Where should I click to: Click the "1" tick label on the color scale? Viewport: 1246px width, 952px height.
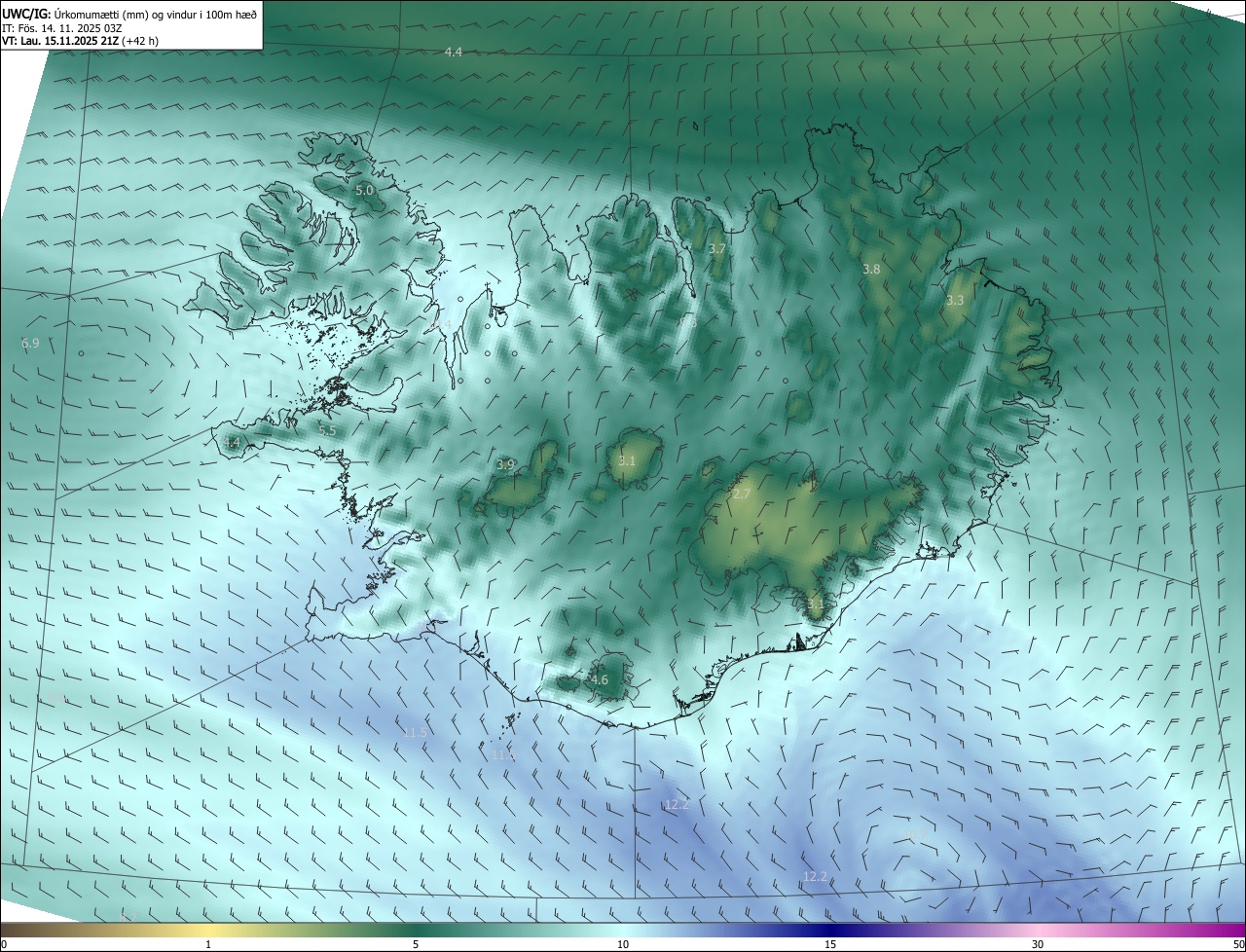pyautogui.click(x=208, y=944)
